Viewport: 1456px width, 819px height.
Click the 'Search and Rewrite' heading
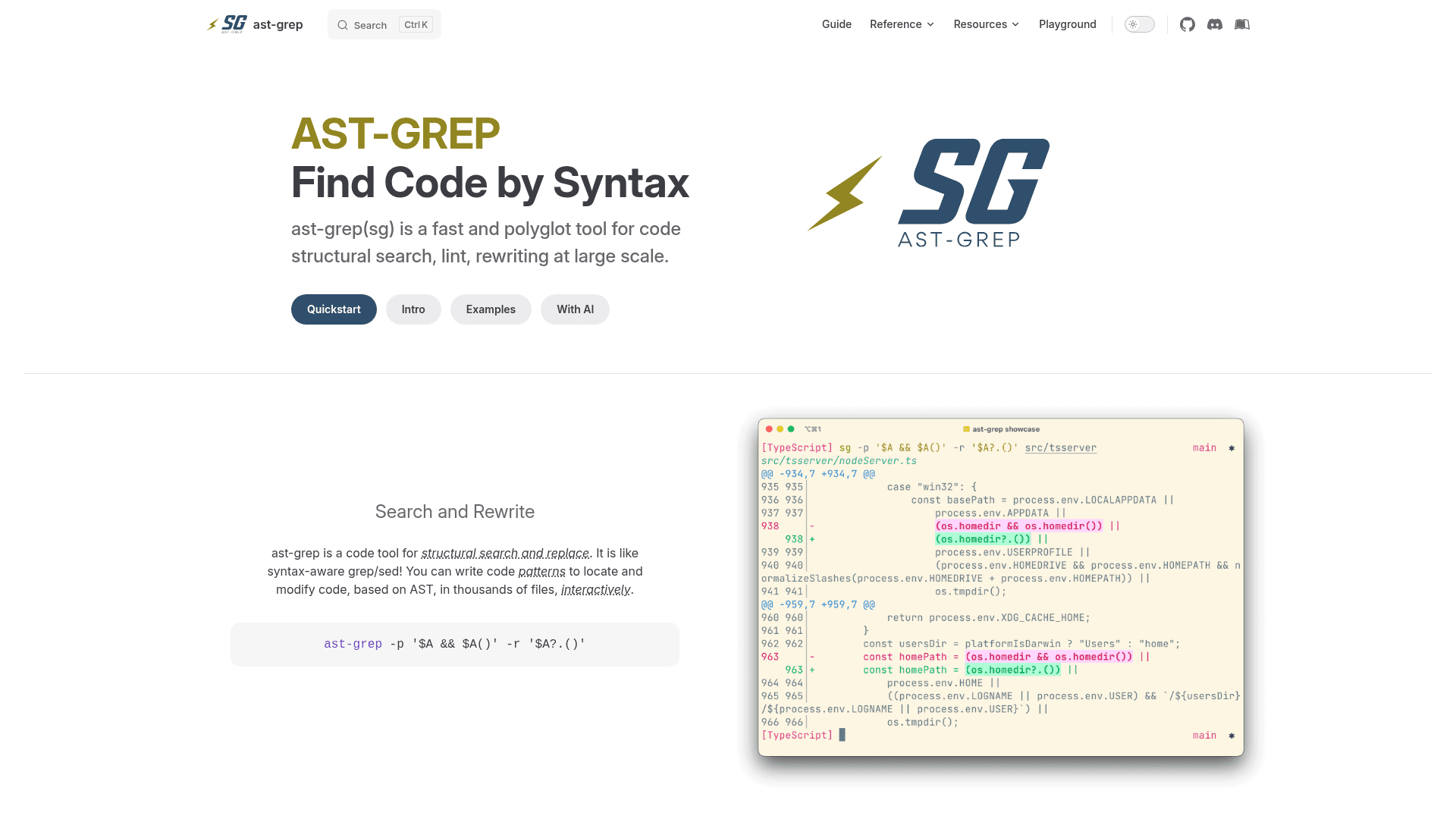(455, 512)
